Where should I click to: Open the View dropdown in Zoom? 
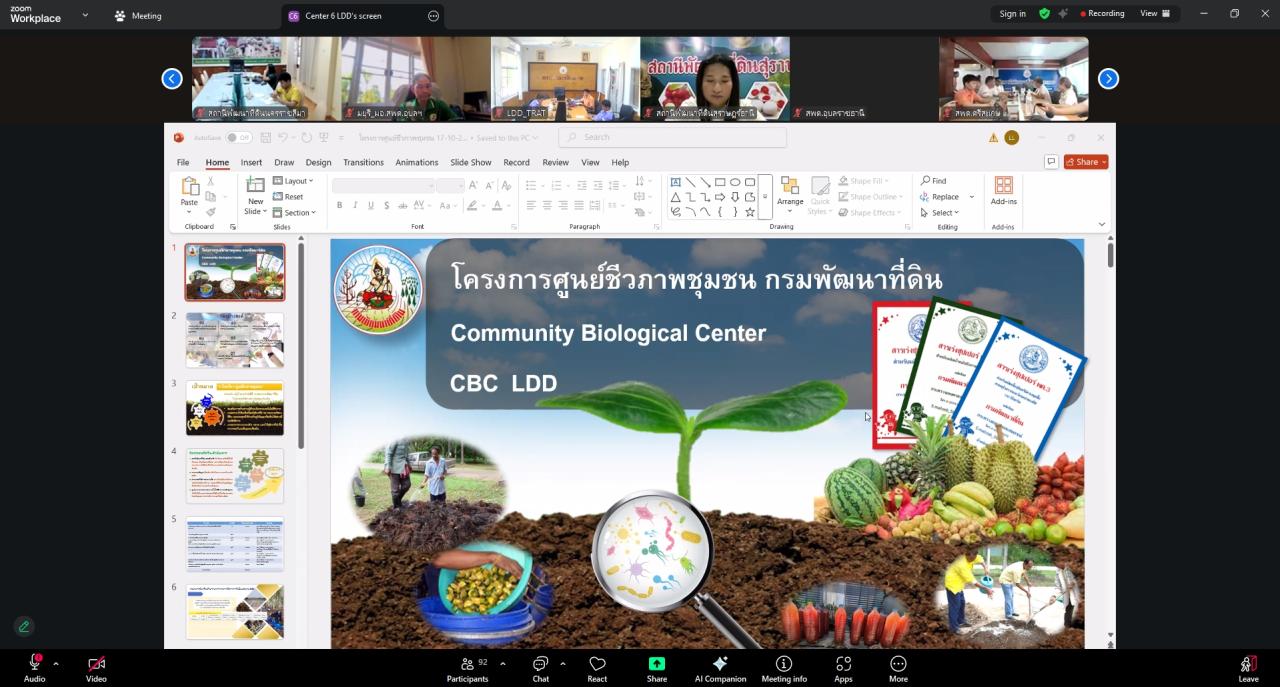1154,14
